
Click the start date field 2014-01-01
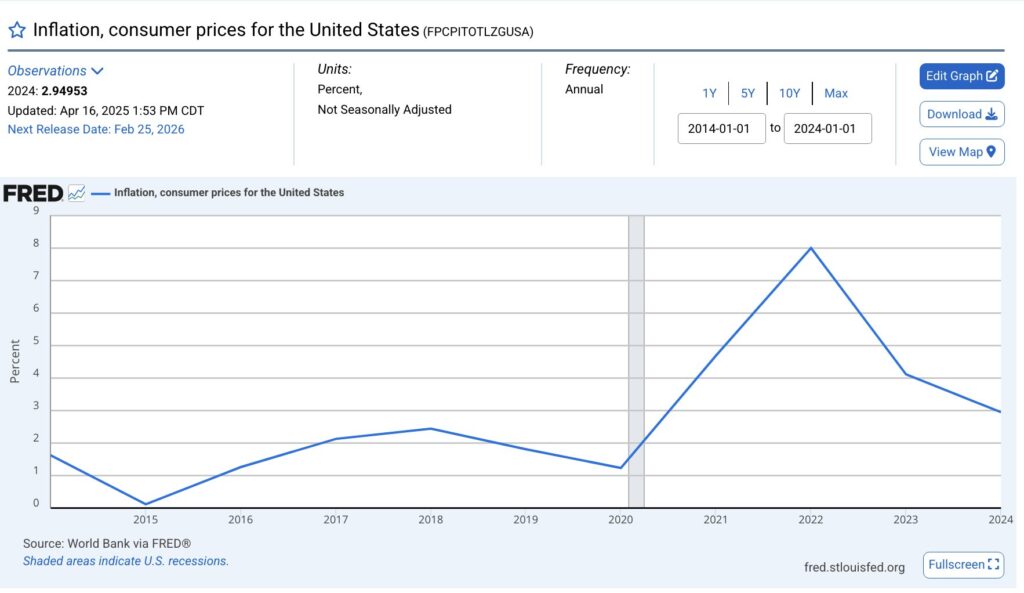[x=721, y=128]
